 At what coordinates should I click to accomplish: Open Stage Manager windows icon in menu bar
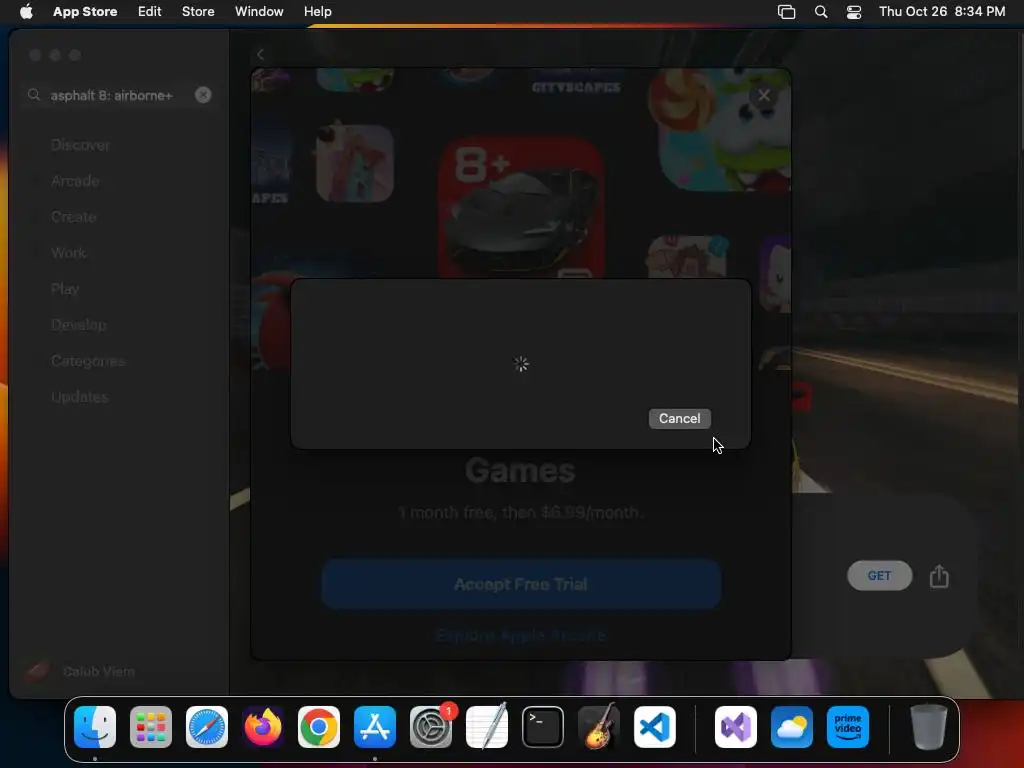786,12
